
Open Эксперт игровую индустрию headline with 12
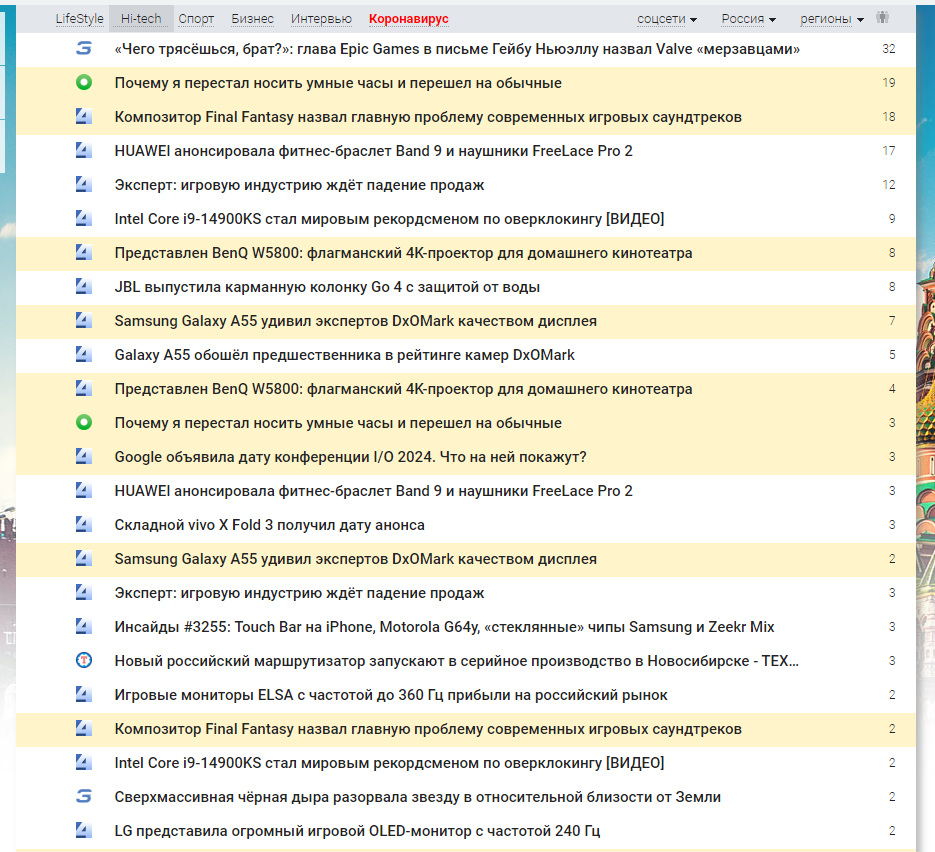(299, 185)
